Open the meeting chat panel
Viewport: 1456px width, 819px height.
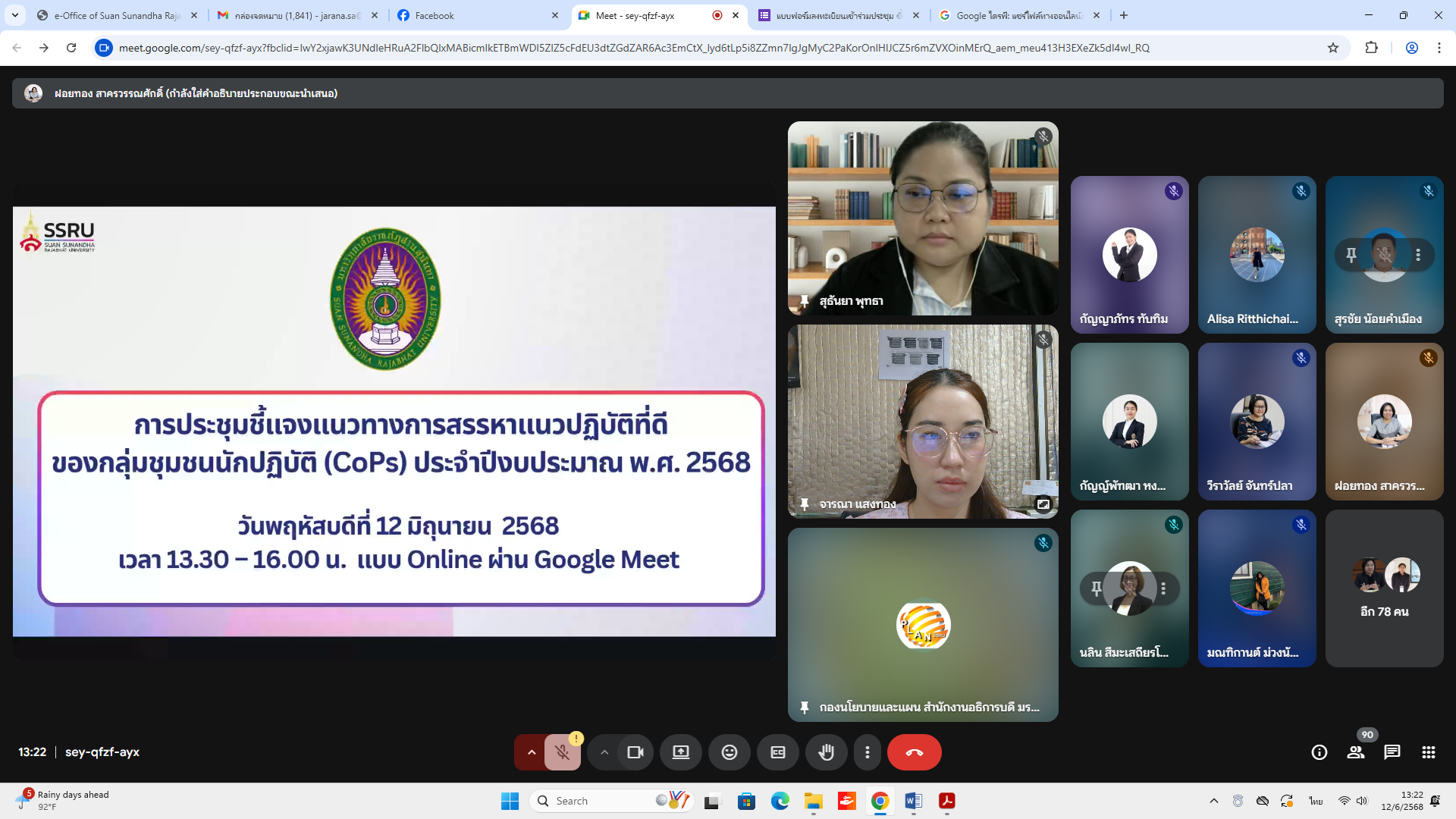coord(1392,752)
